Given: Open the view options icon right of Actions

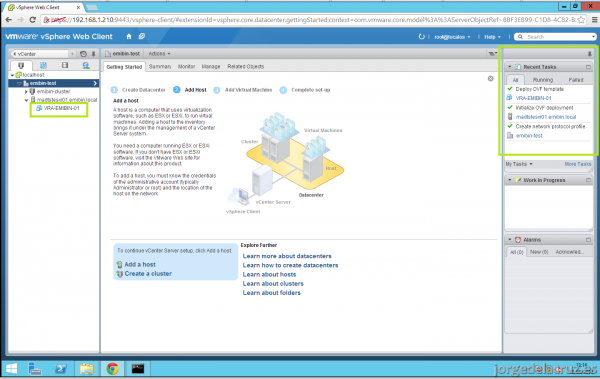Looking at the screenshot, I should click(x=492, y=54).
